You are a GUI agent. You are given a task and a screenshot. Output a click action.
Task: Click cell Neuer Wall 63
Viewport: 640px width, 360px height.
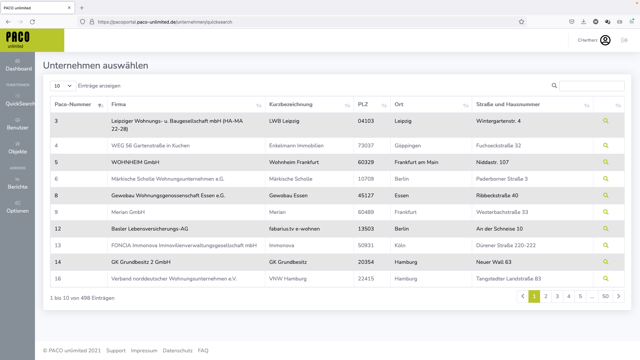click(493, 262)
